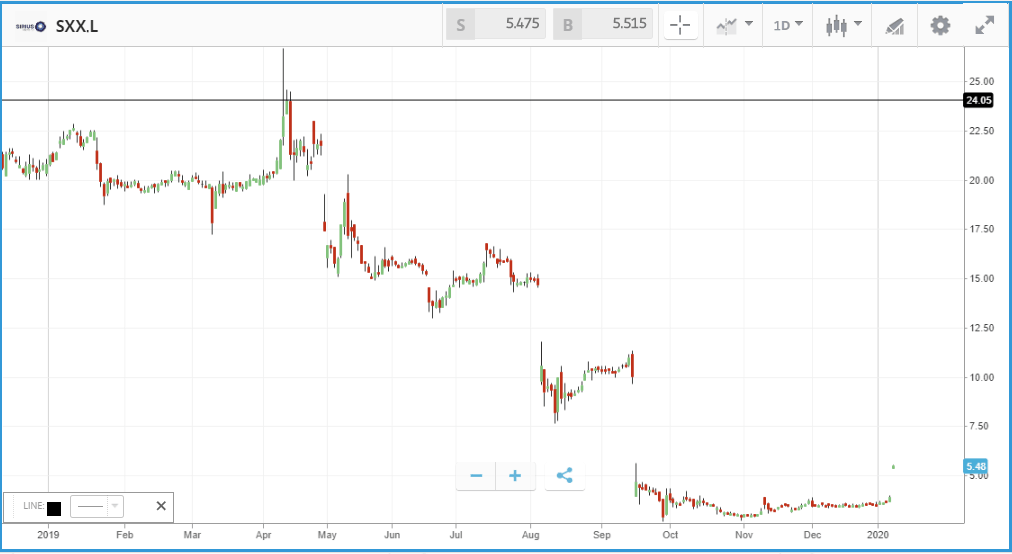
Task: Click the 20.00 price axis label
Action: coord(981,180)
